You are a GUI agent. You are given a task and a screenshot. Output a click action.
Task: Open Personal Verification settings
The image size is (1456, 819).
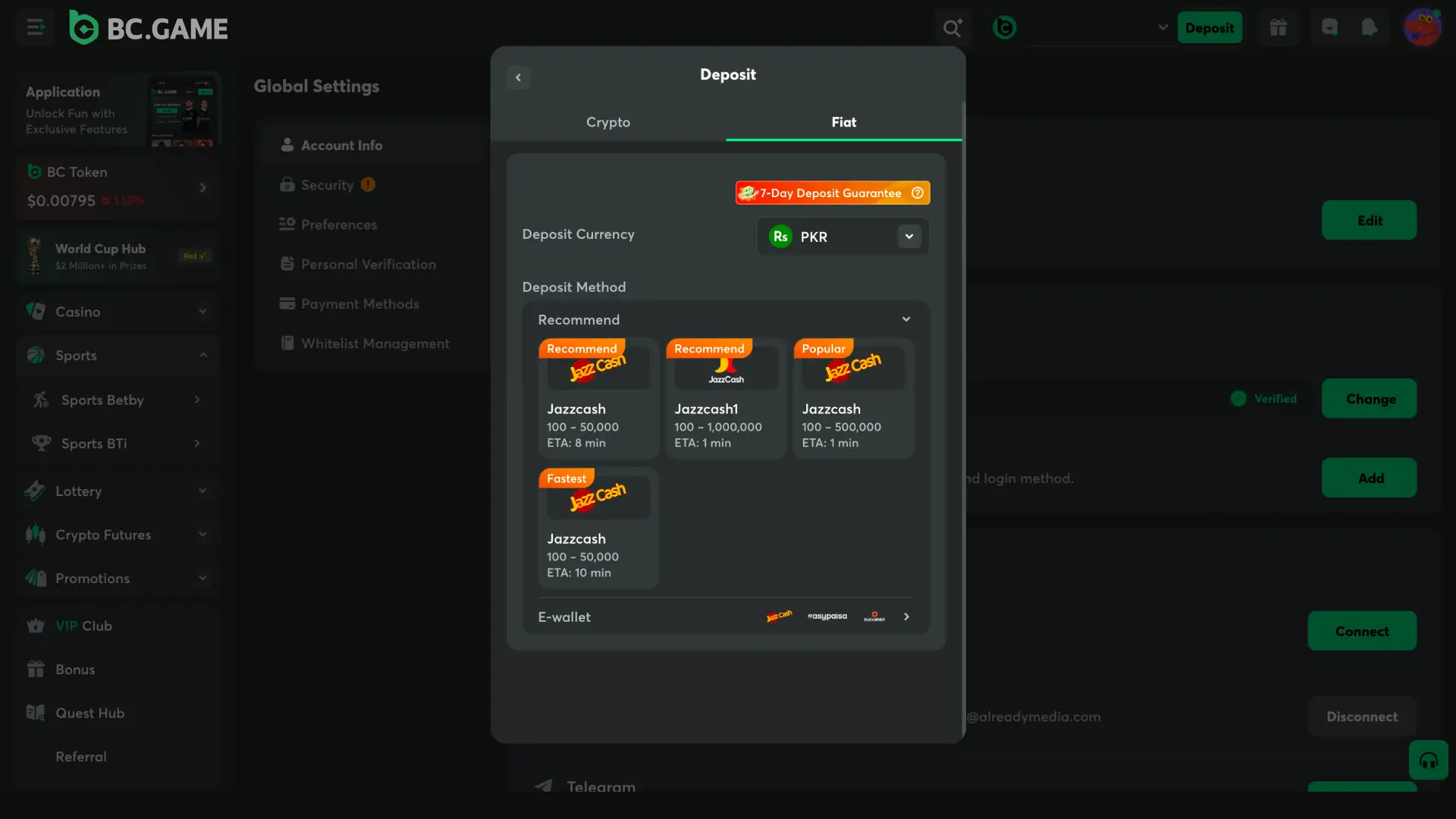click(x=372, y=264)
